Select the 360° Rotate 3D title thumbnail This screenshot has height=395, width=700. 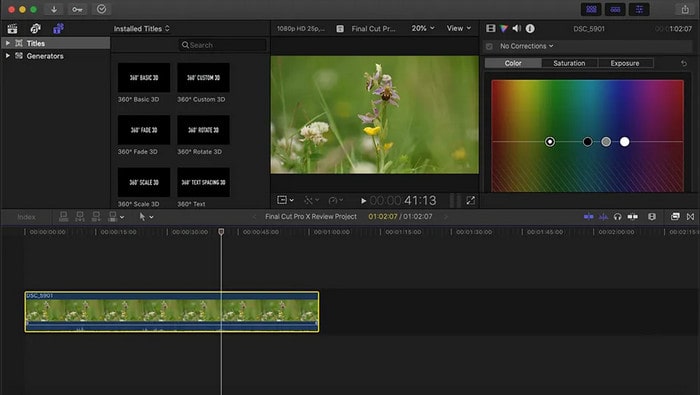tap(204, 130)
